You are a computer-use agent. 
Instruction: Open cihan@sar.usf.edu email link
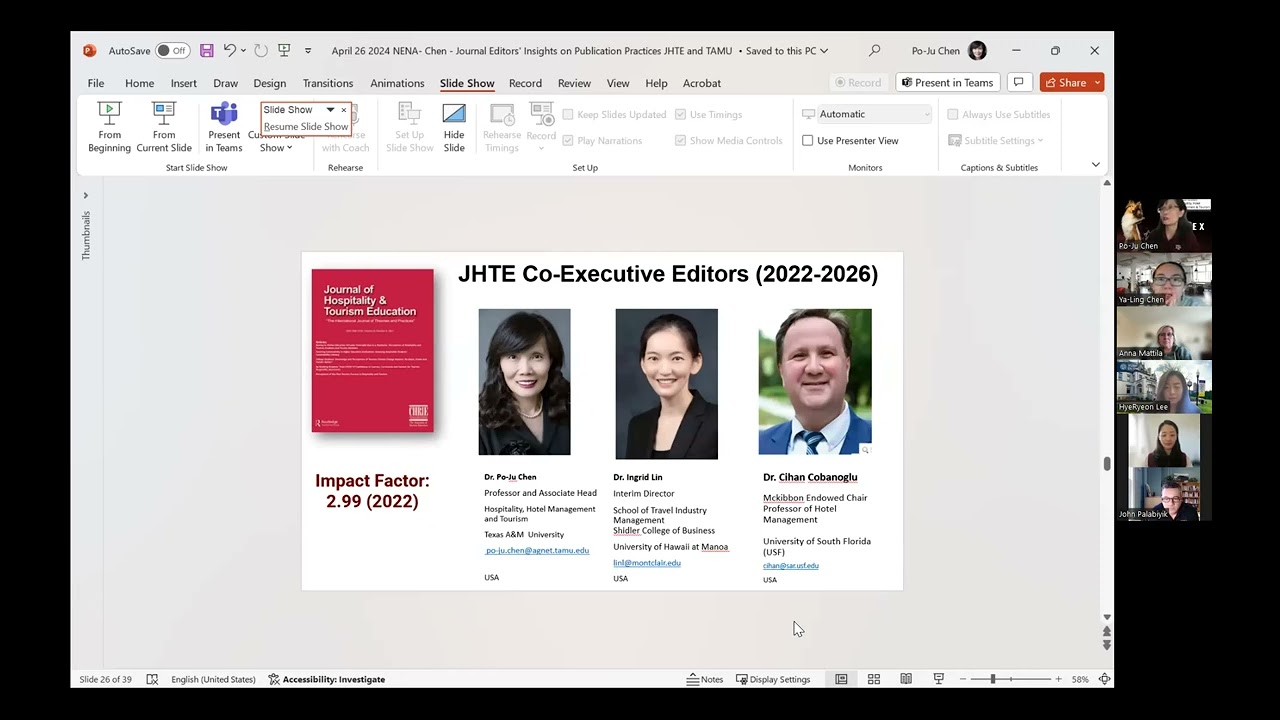click(790, 565)
